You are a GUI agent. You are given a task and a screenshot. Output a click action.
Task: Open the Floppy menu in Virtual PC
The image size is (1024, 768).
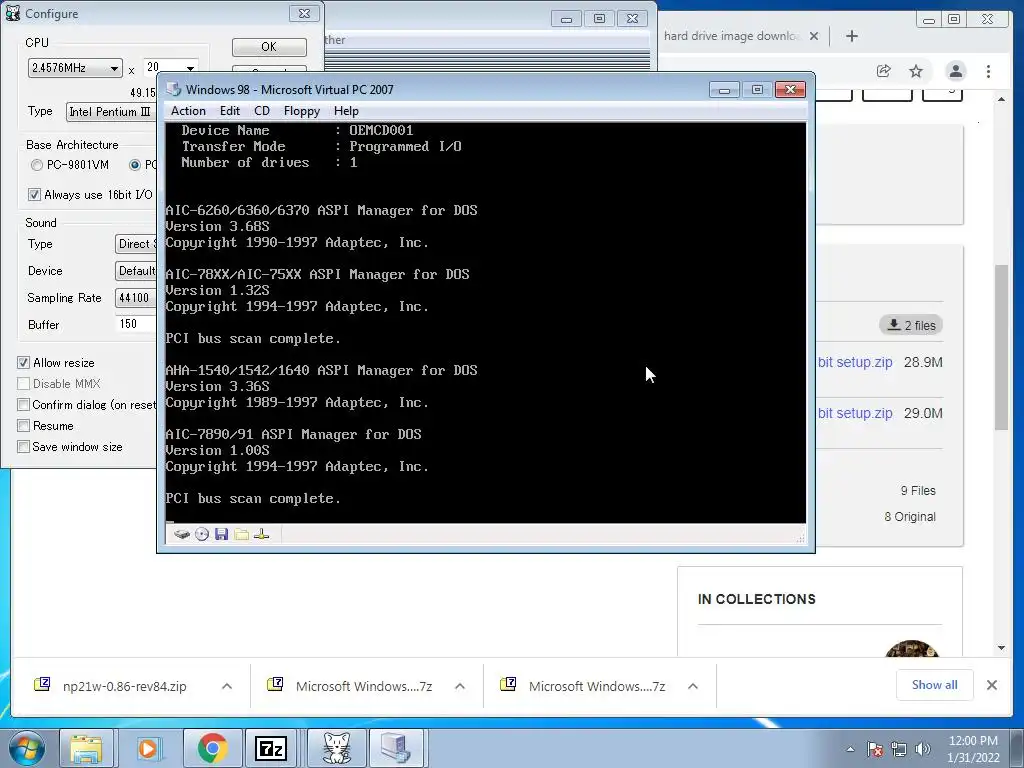click(x=302, y=111)
